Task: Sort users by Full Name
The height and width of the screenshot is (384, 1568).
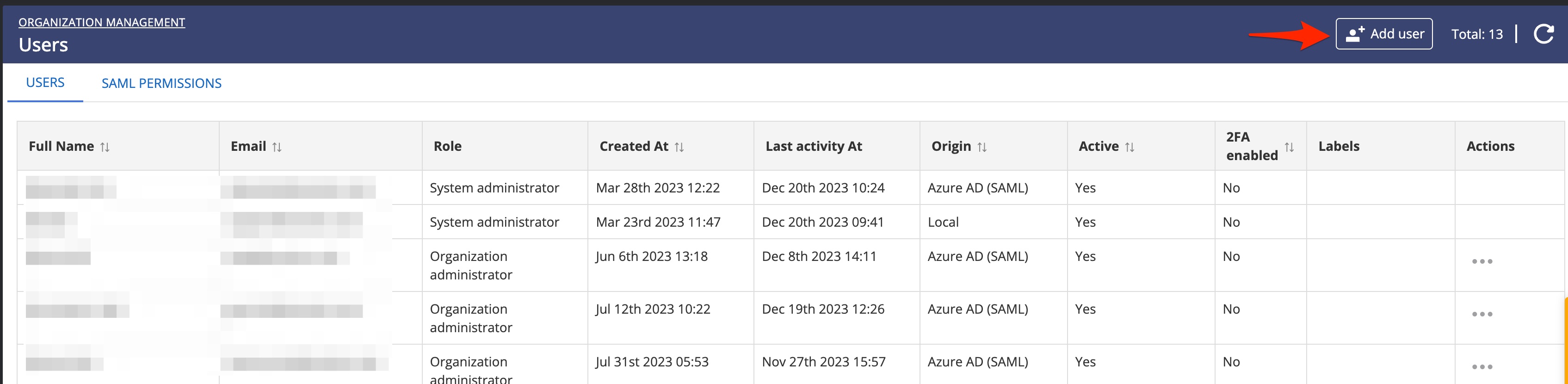Action: tap(105, 147)
